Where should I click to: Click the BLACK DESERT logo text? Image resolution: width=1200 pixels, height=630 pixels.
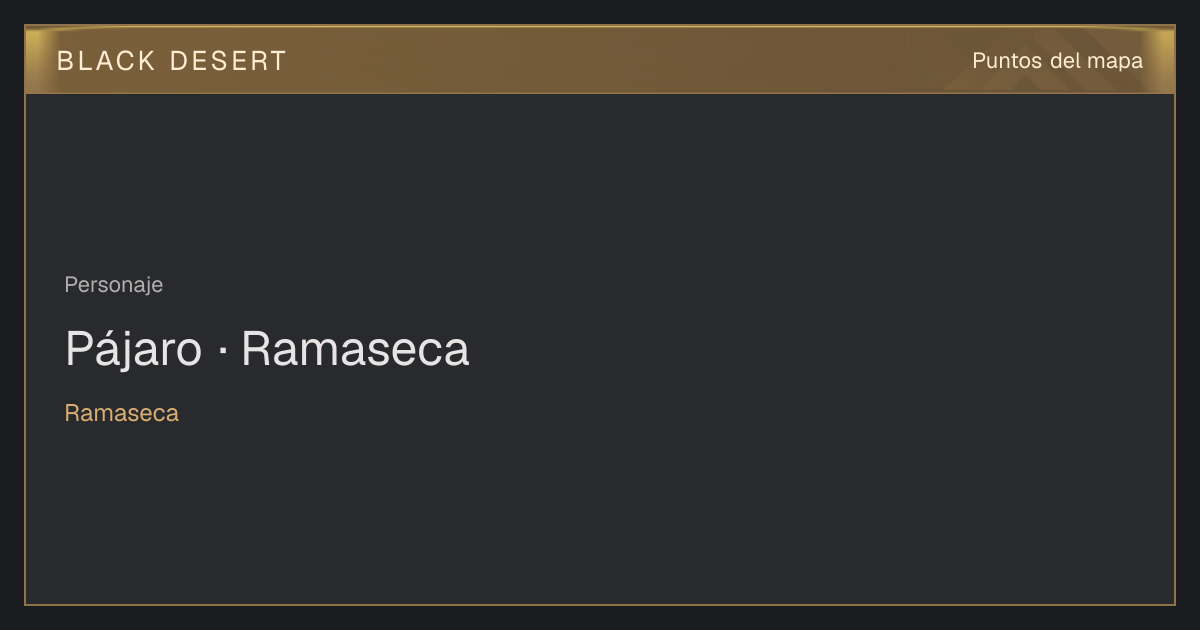[x=172, y=61]
